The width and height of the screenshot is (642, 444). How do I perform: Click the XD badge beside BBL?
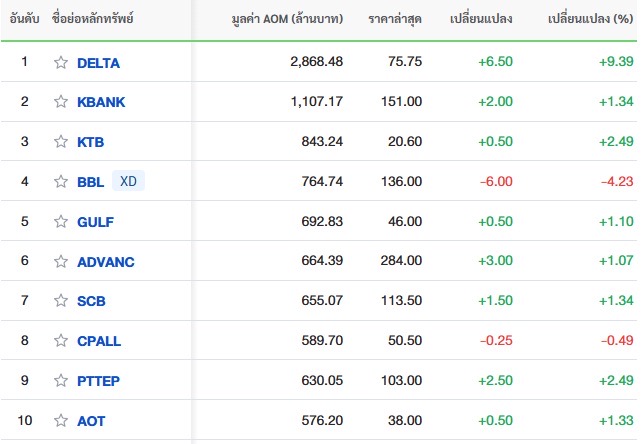128,181
